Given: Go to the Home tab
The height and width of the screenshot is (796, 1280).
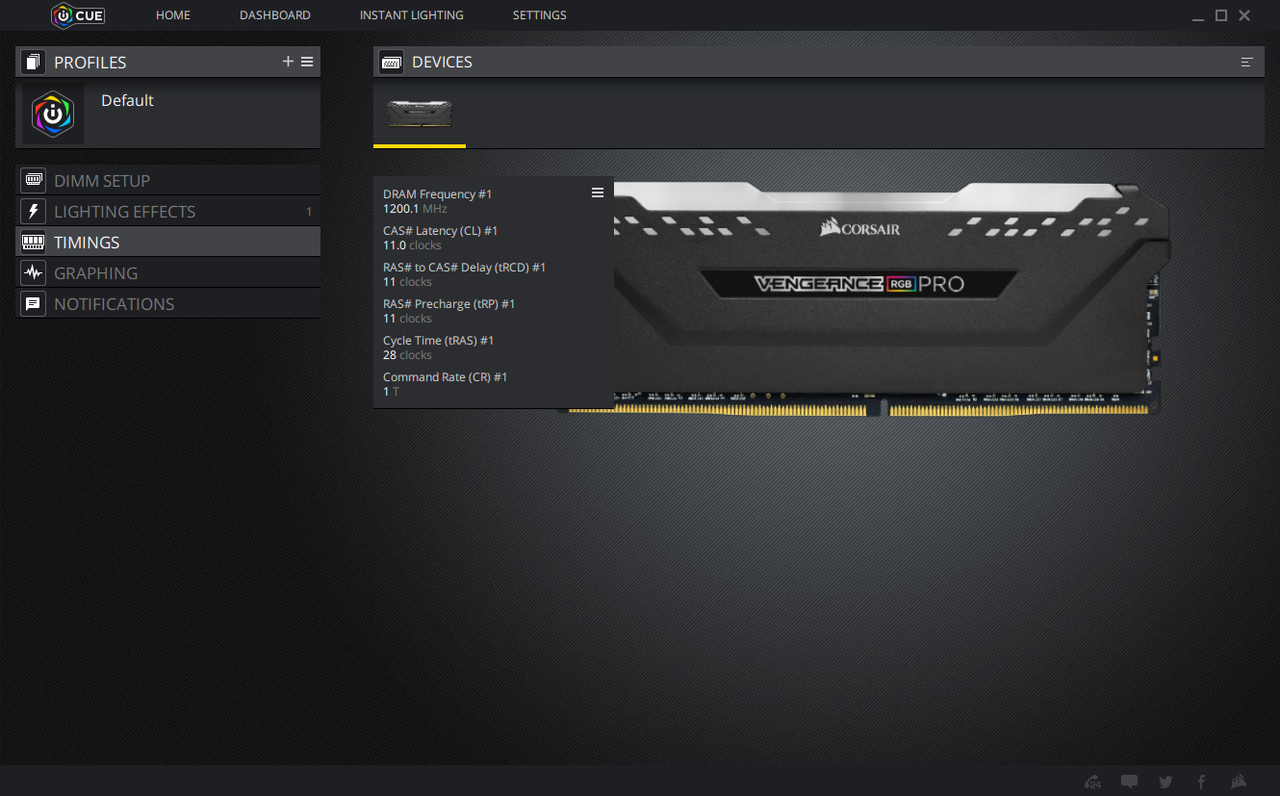Looking at the screenshot, I should (x=173, y=15).
